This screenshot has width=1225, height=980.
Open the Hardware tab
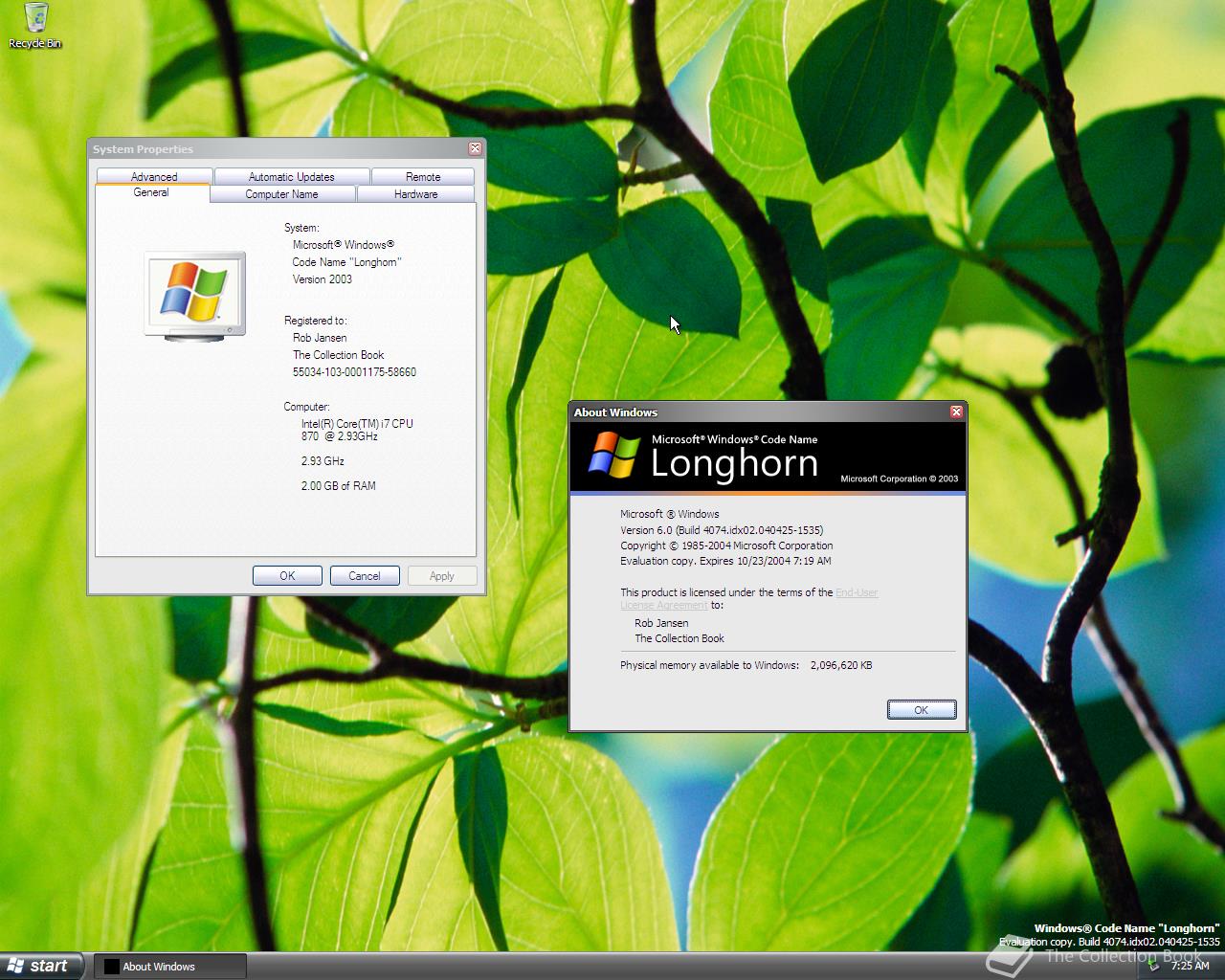tap(416, 193)
